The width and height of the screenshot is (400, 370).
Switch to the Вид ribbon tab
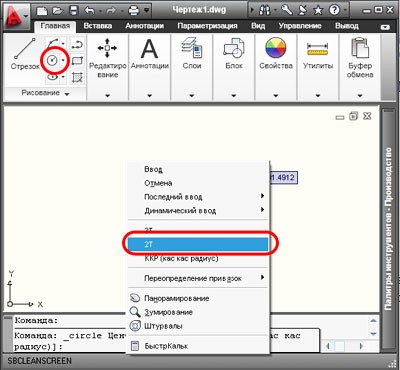258,26
